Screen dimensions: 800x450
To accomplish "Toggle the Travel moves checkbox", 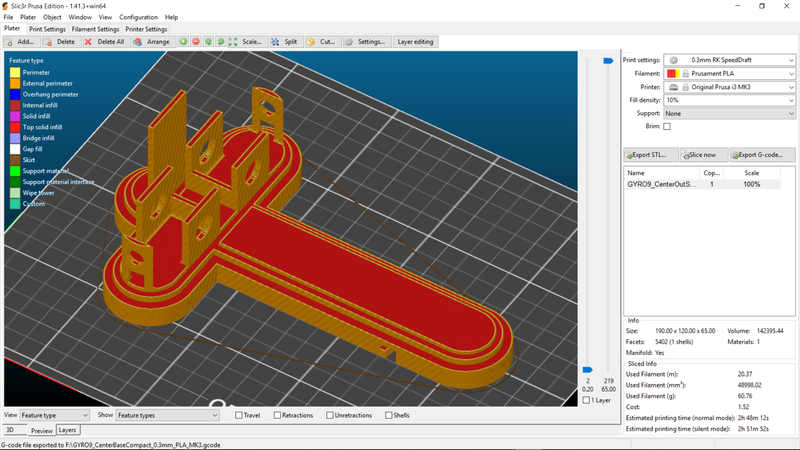I will 239,415.
